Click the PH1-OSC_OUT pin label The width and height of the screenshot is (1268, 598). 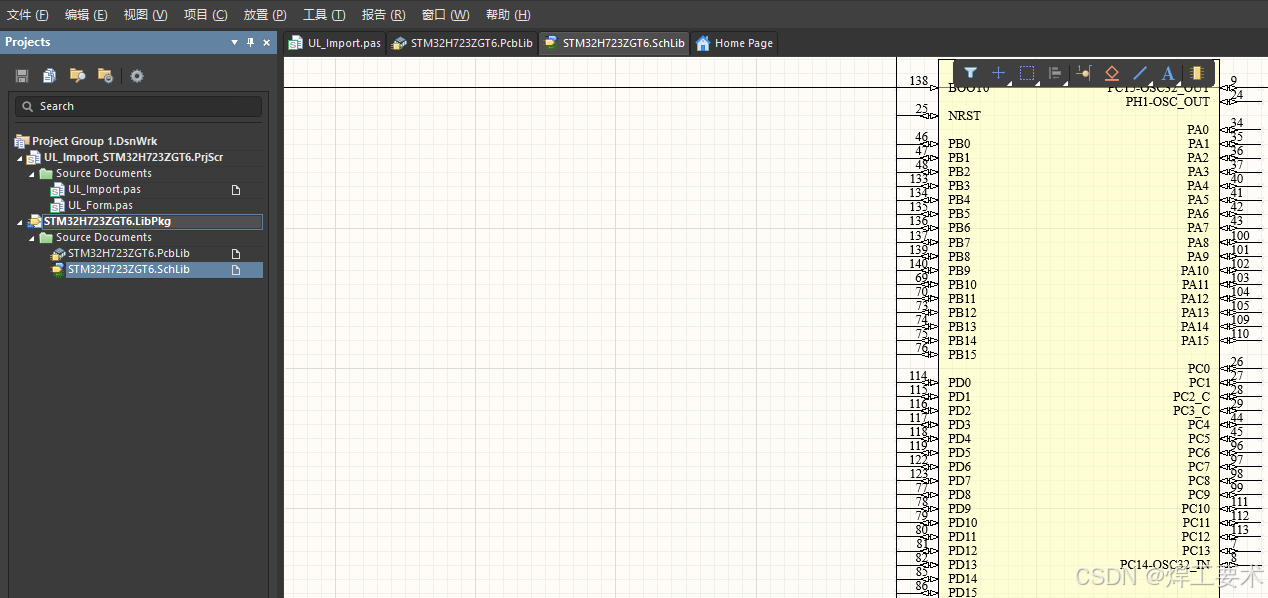[x=1167, y=102]
